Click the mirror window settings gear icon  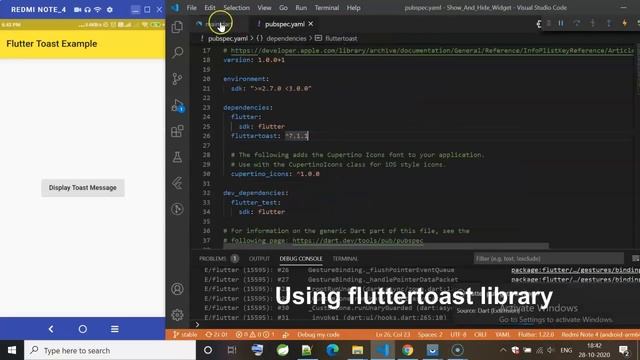(110, 9)
